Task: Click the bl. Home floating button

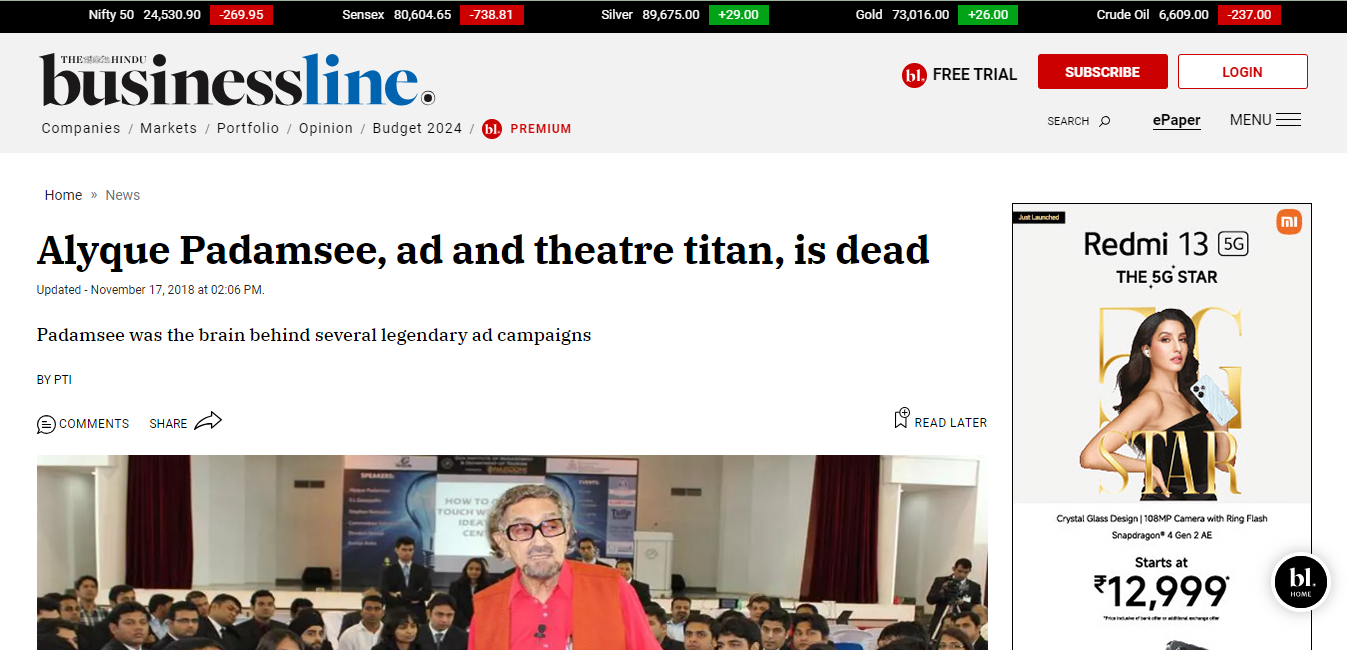Action: [1300, 582]
